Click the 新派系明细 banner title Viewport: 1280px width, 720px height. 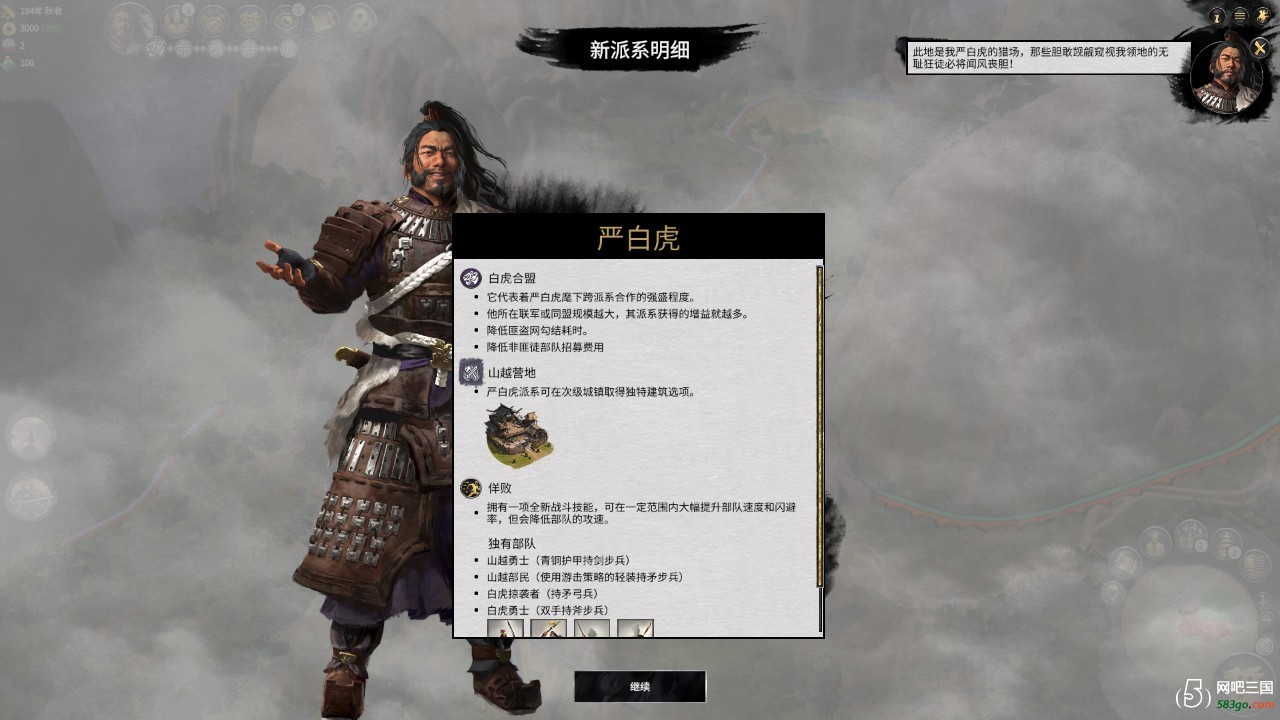[639, 50]
